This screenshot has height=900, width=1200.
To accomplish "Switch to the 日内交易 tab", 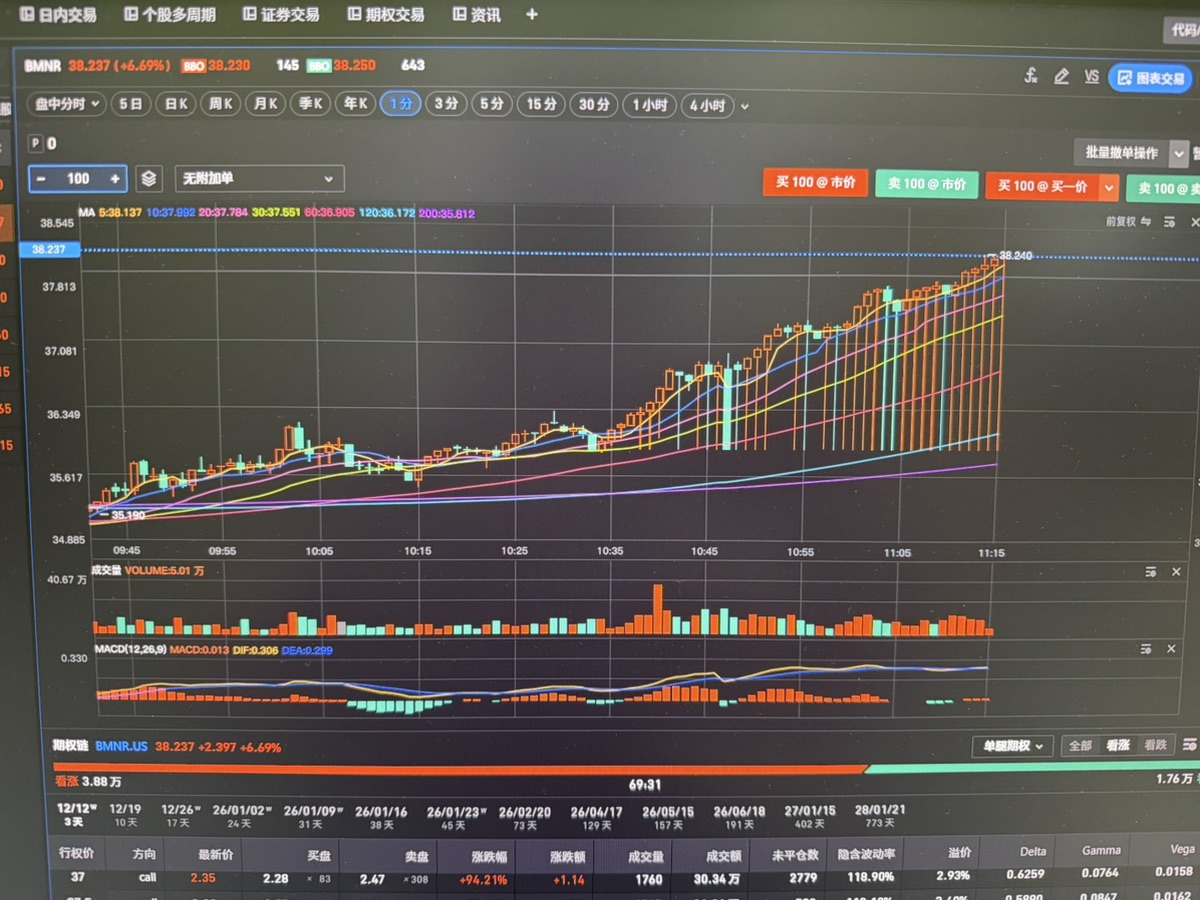I will click(59, 15).
